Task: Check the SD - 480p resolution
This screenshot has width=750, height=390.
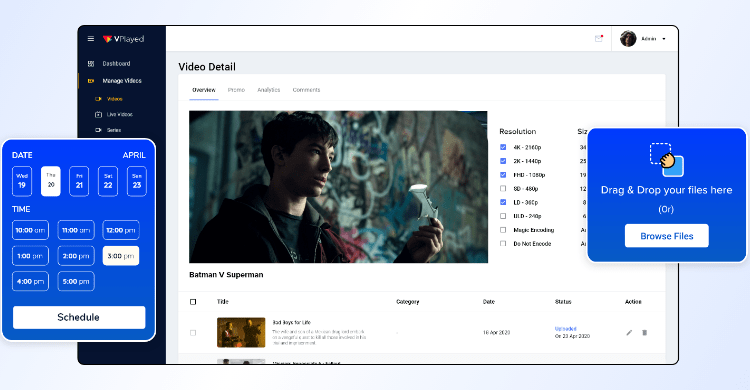Action: coord(503,189)
